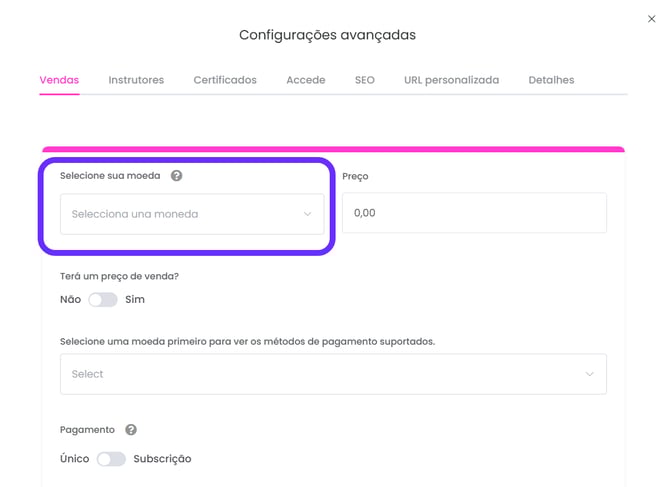670x487 pixels.
Task: Click the Não label of the sale price toggle
Action: (71, 299)
